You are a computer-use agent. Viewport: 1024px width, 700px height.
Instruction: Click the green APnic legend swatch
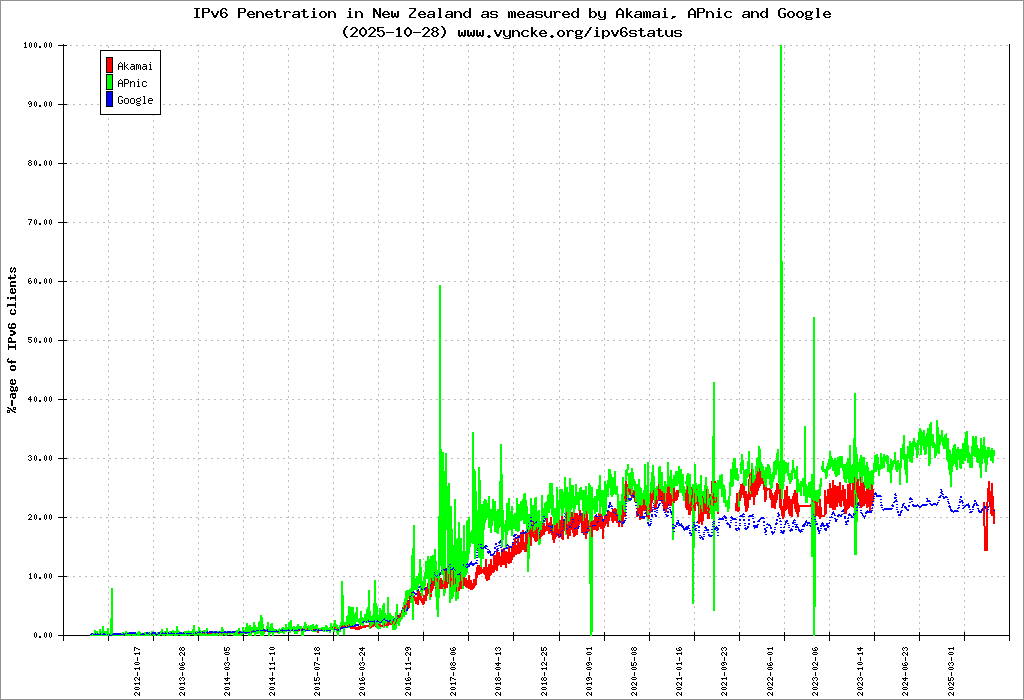[x=110, y=82]
